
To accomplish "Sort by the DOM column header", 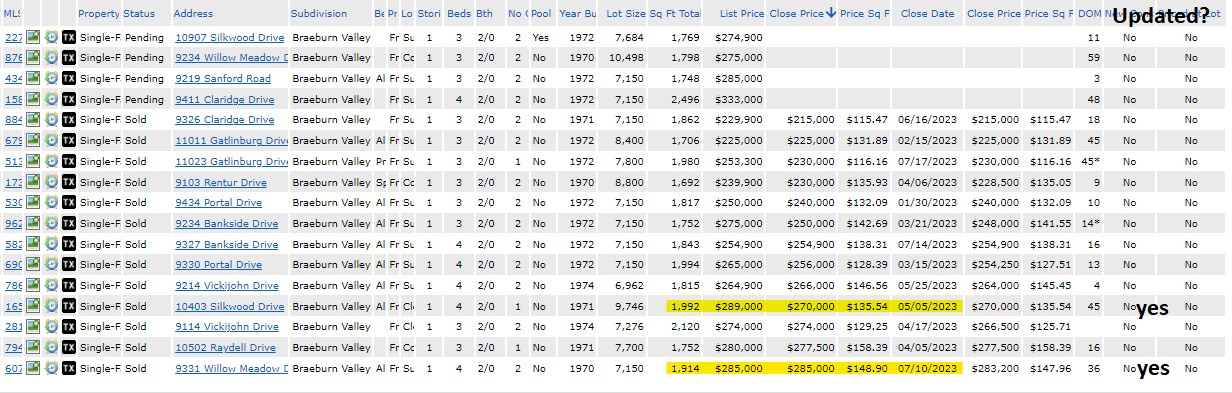I will pos(1090,14).
